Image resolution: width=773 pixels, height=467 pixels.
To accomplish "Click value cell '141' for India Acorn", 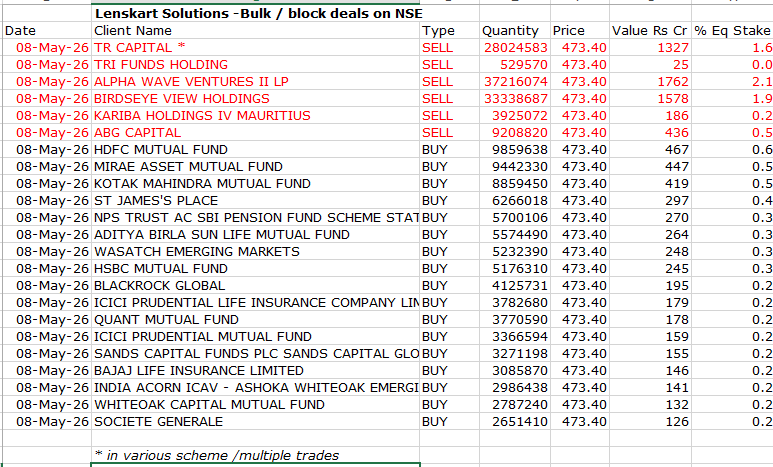I will click(650, 388).
